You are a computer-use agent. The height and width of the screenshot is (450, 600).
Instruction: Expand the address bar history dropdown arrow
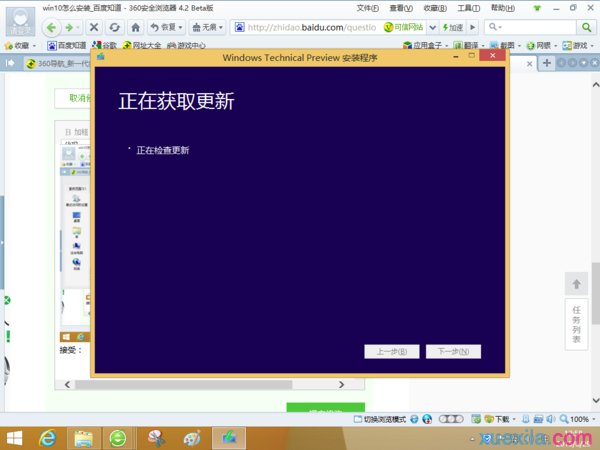point(432,27)
